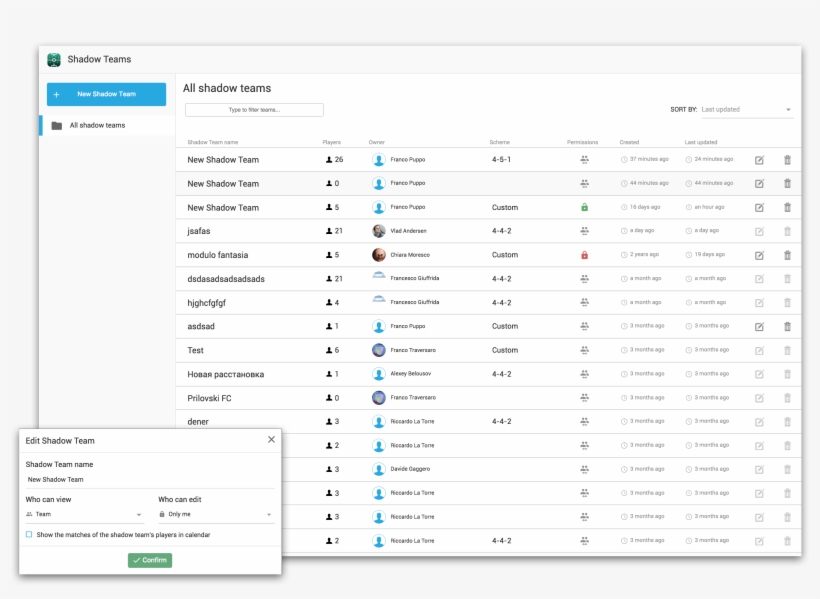Click Vlad Andersen's avatar
820x599 pixels.
tap(379, 231)
